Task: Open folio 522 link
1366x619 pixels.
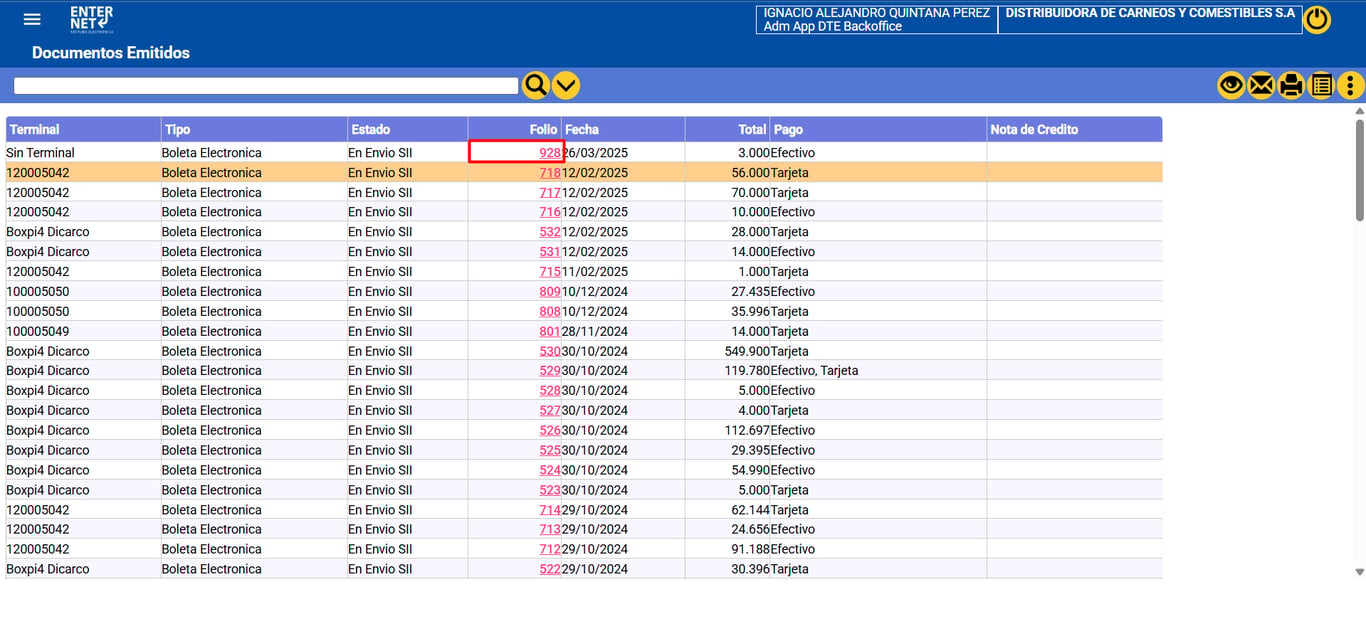Action: click(550, 569)
